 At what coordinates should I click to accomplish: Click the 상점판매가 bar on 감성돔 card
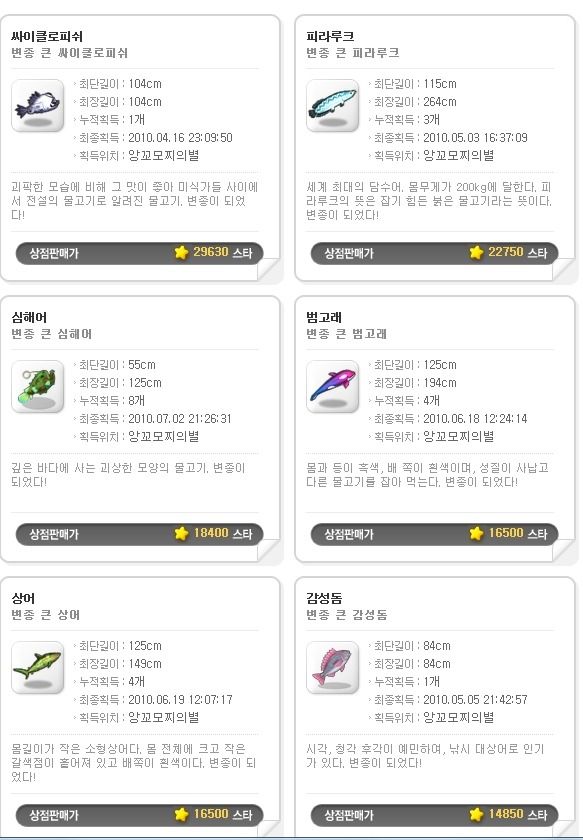tap(435, 815)
